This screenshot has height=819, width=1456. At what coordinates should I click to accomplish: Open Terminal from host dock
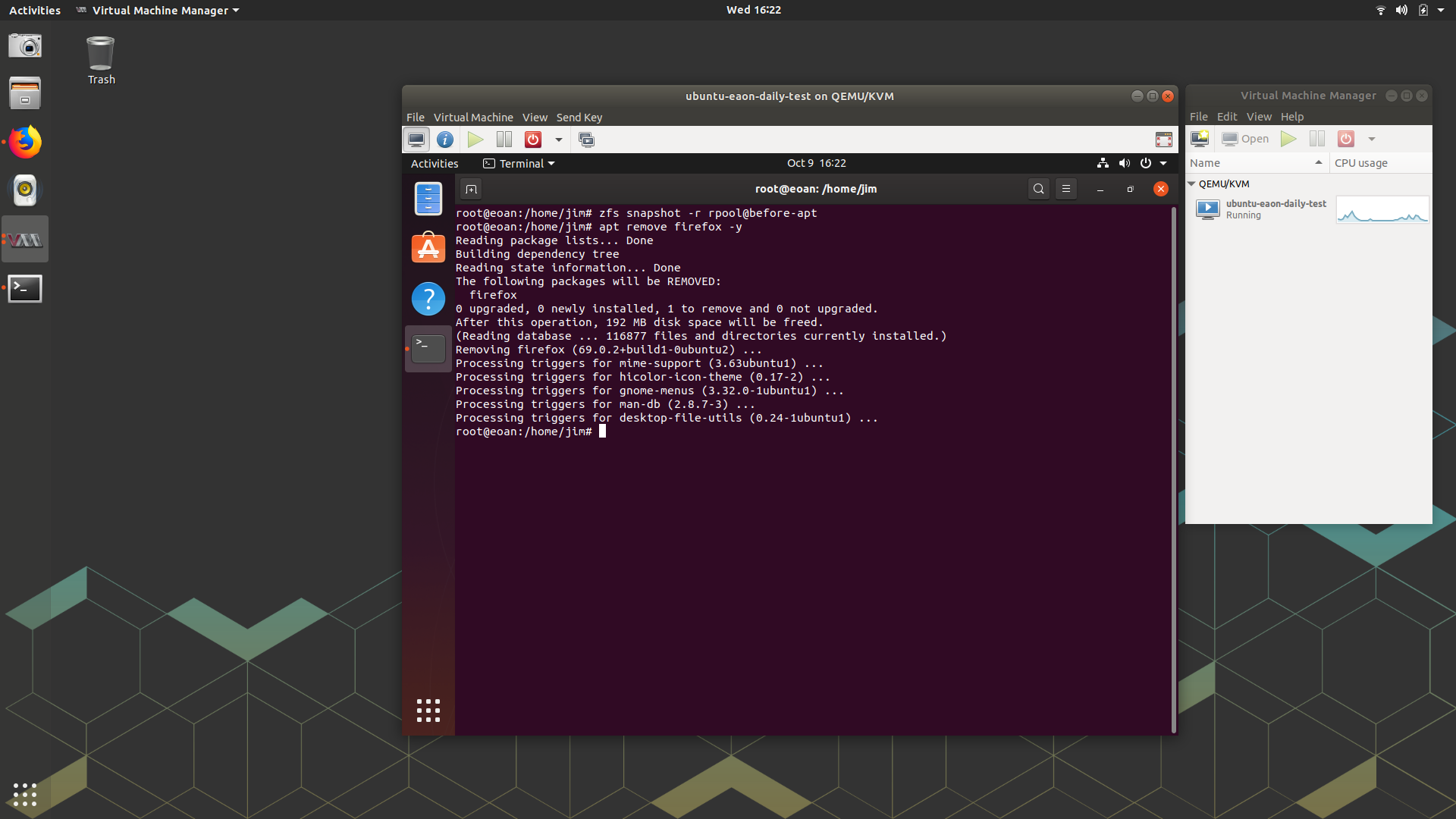click(x=25, y=288)
